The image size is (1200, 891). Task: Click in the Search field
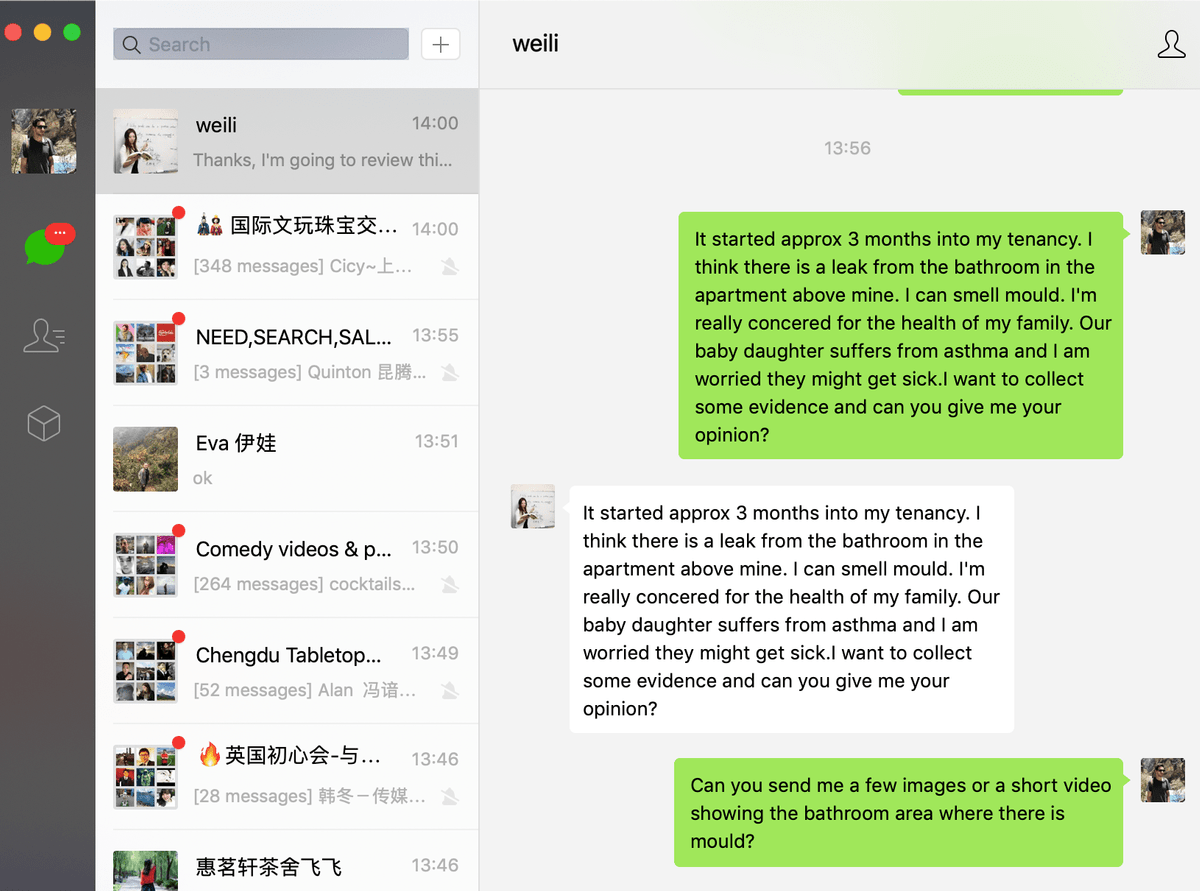pyautogui.click(x=261, y=44)
